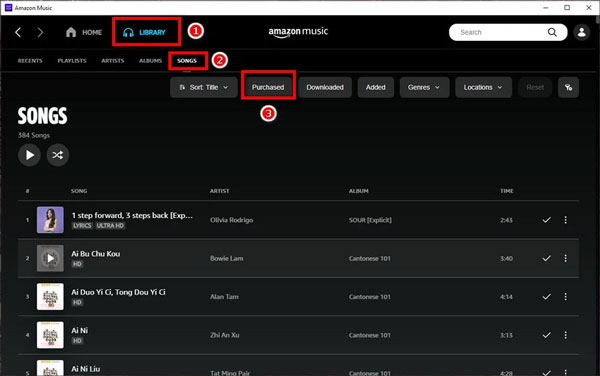The height and width of the screenshot is (376, 600).
Task: Click the Artist column header
Action: click(x=219, y=191)
